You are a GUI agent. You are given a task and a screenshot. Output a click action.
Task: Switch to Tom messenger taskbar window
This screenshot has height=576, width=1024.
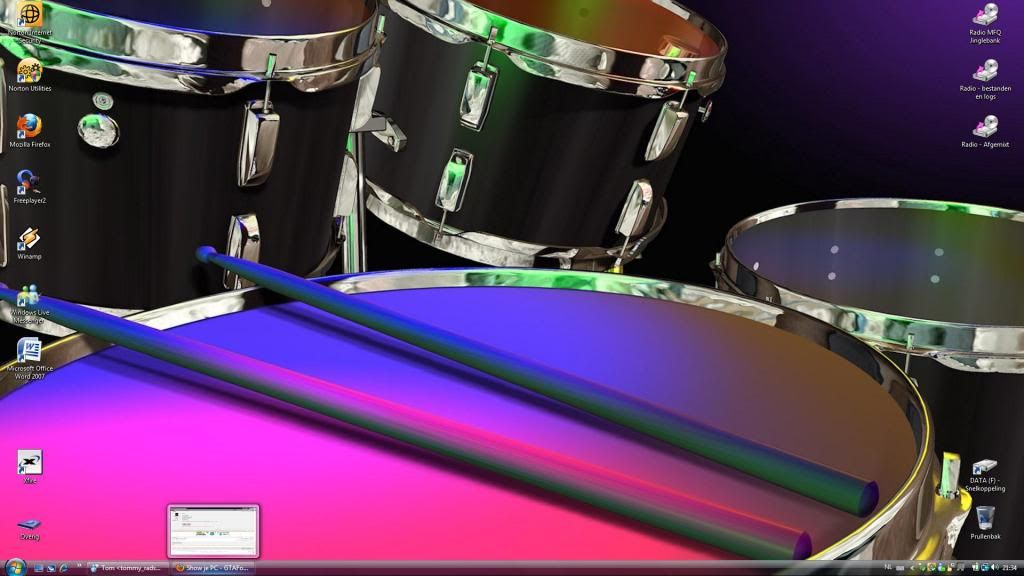pyautogui.click(x=127, y=568)
